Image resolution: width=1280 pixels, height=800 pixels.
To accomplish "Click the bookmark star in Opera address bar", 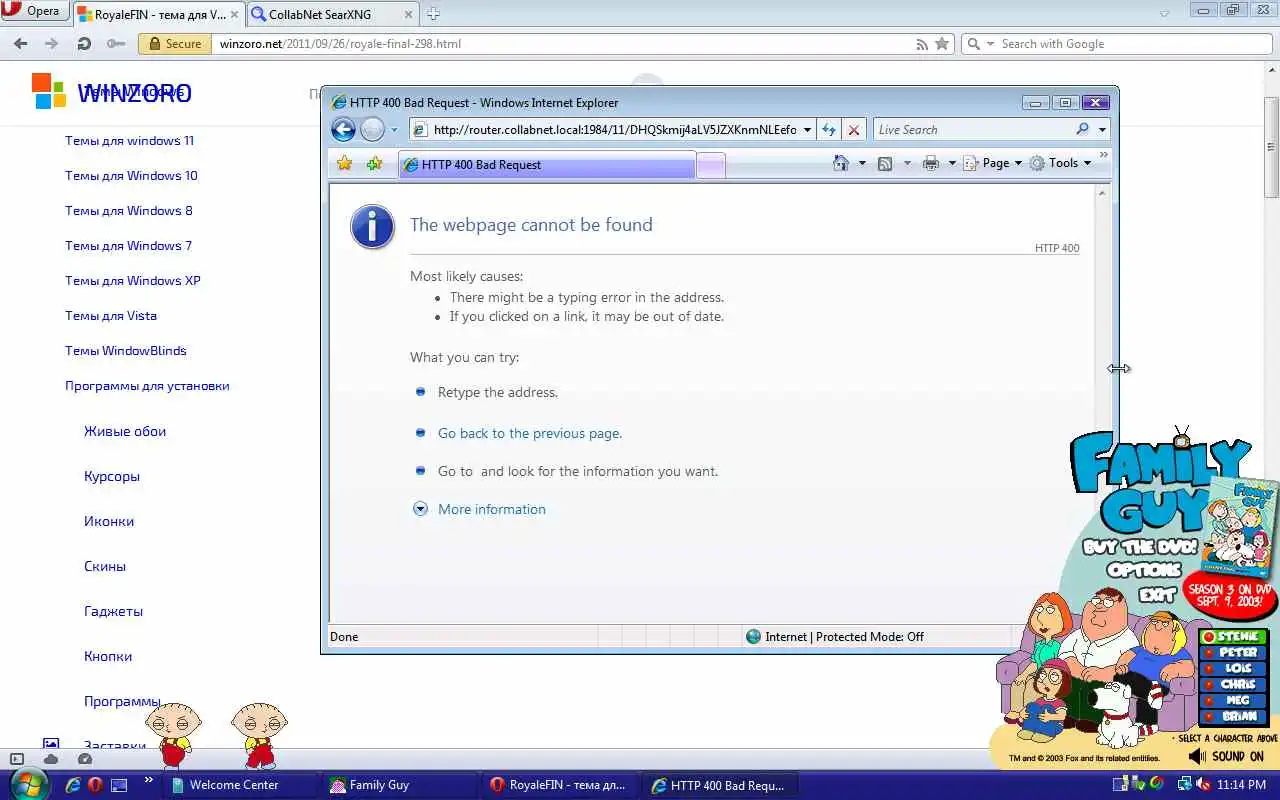I will tap(941, 44).
